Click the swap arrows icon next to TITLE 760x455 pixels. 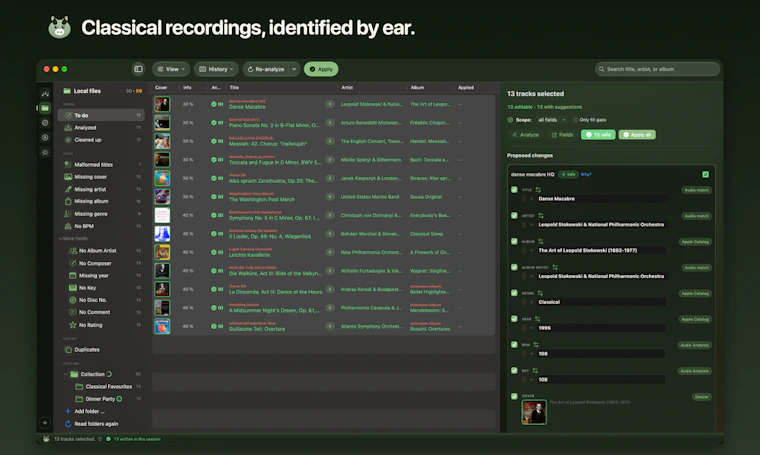pos(538,190)
